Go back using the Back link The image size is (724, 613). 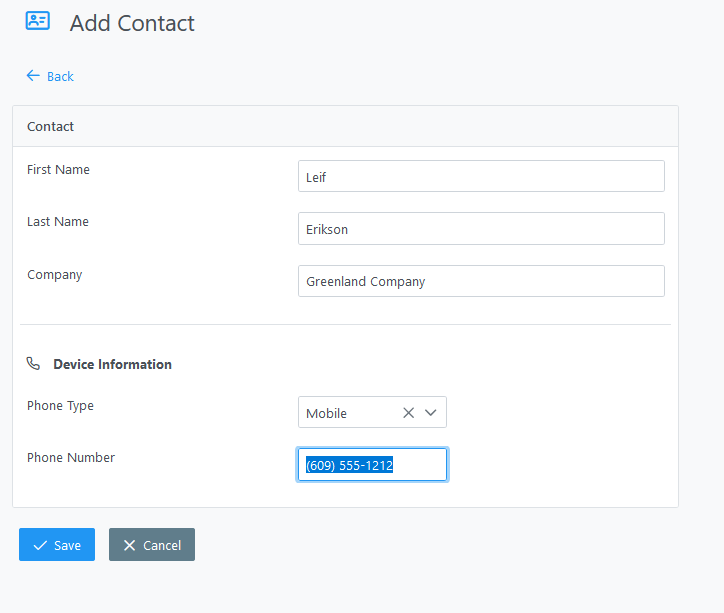click(50, 76)
